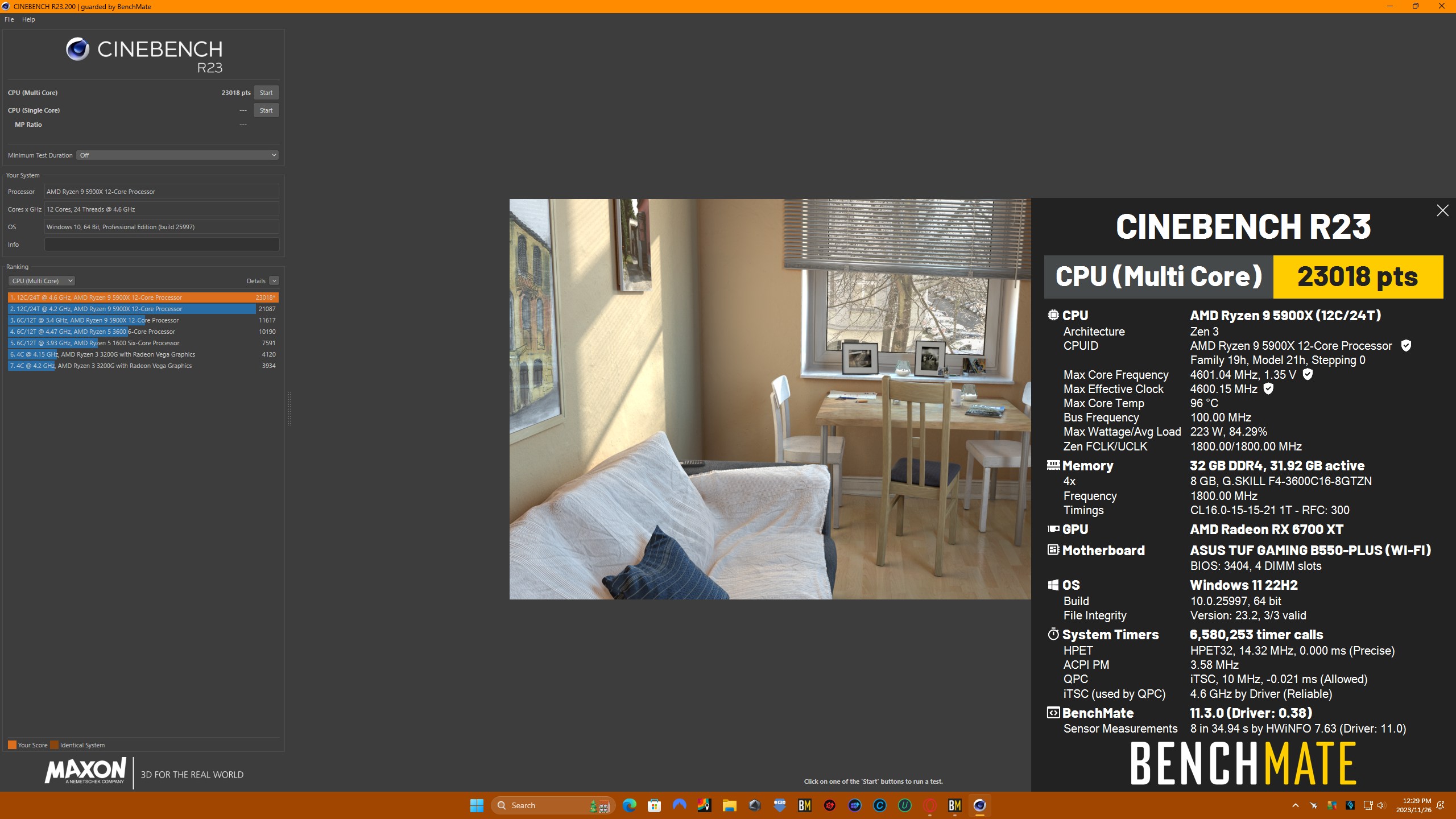Click the shield beside Max Core Frequency
1456x819 pixels.
pos(1308,374)
